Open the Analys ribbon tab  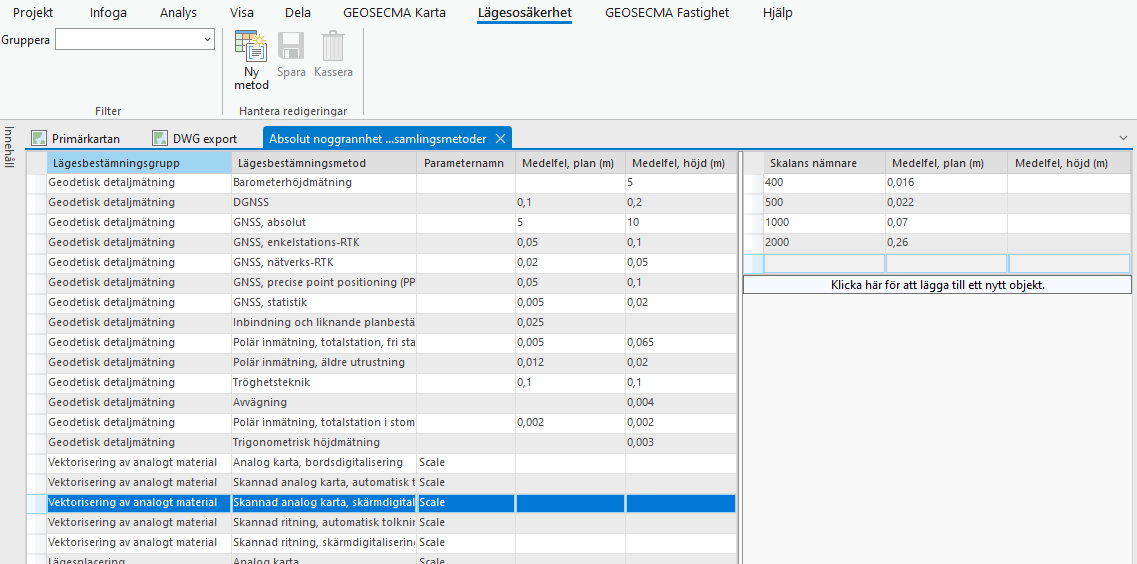178,13
